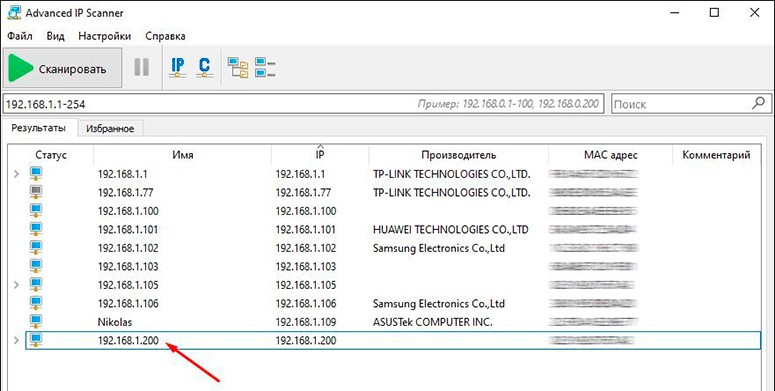Expand the 192.168.1.1 device row

pyautogui.click(x=16, y=174)
